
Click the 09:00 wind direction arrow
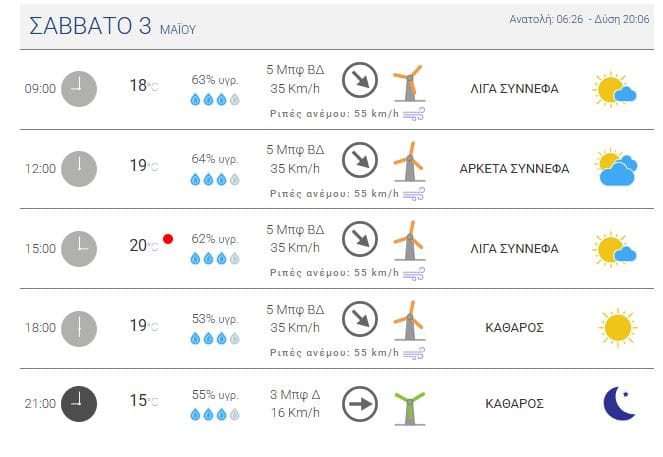[x=360, y=80]
